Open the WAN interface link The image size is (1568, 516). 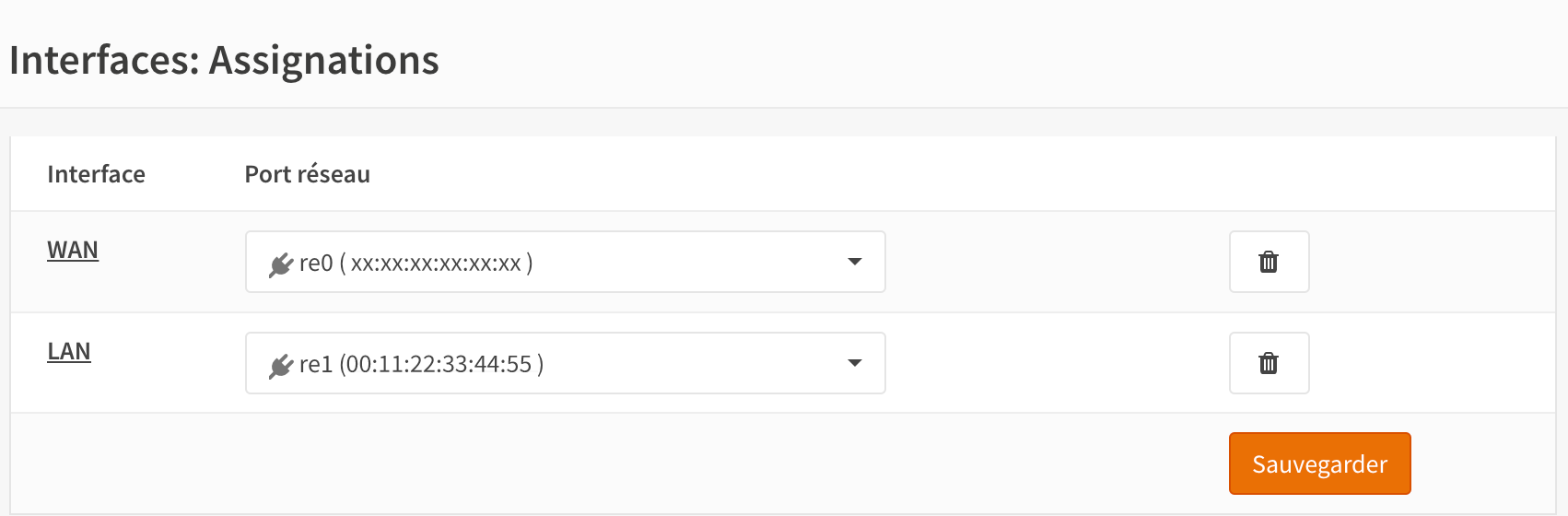73,251
